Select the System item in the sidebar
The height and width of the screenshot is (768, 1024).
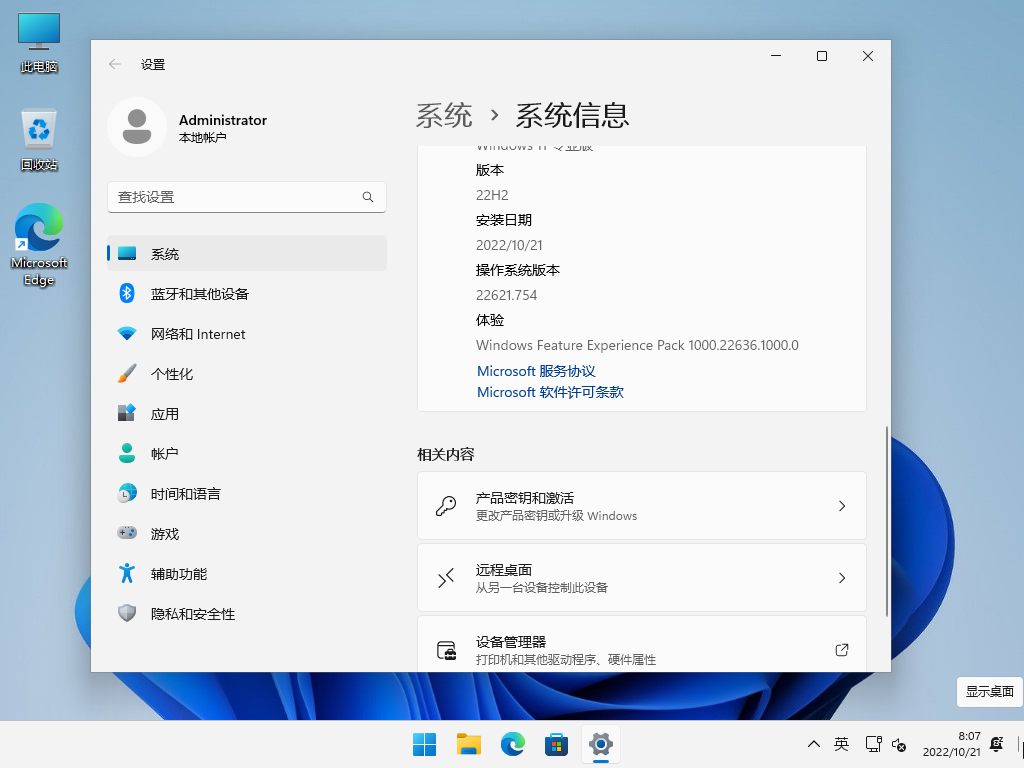pos(165,254)
